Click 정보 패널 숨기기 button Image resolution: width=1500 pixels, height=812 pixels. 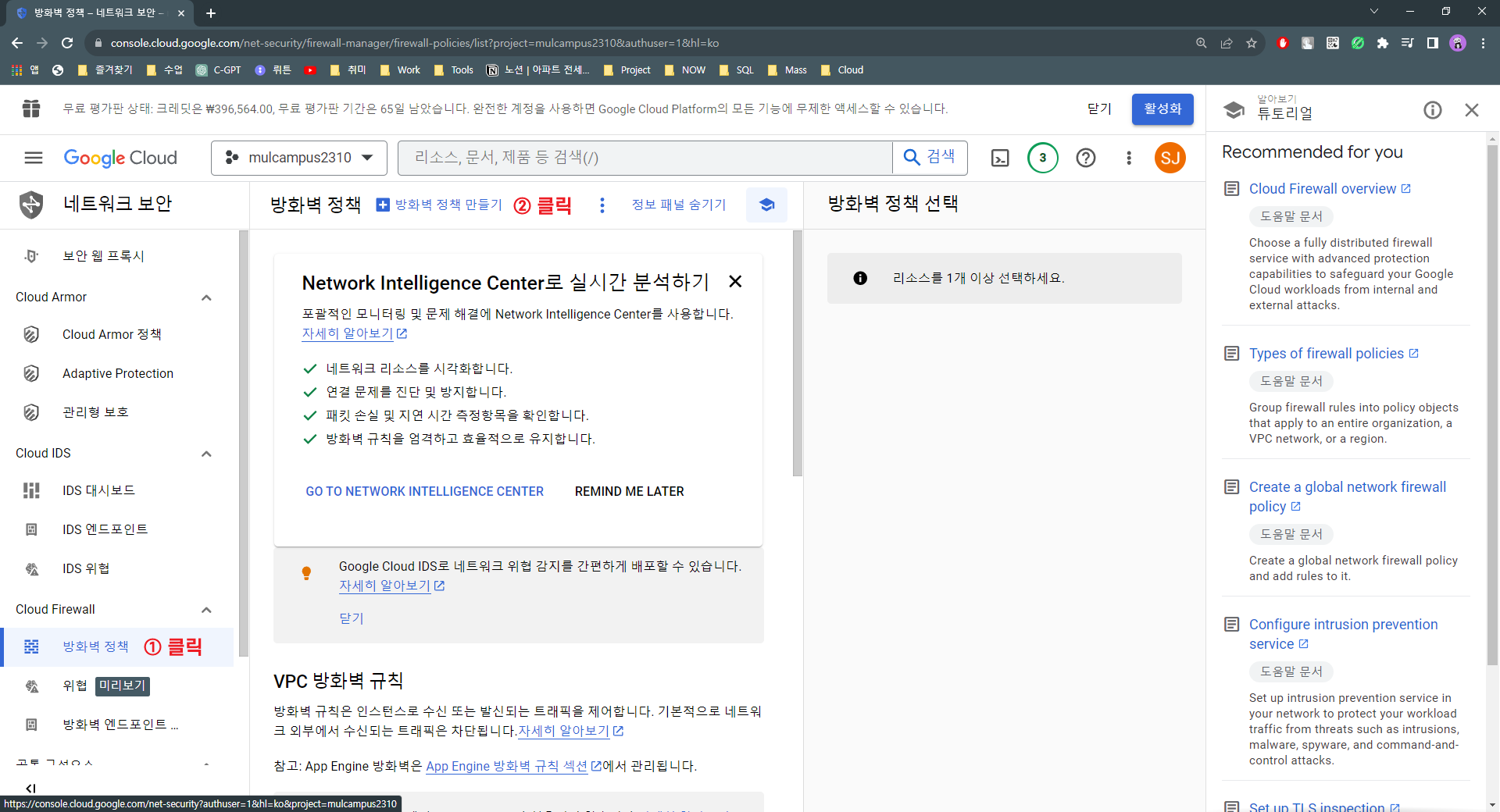679,205
